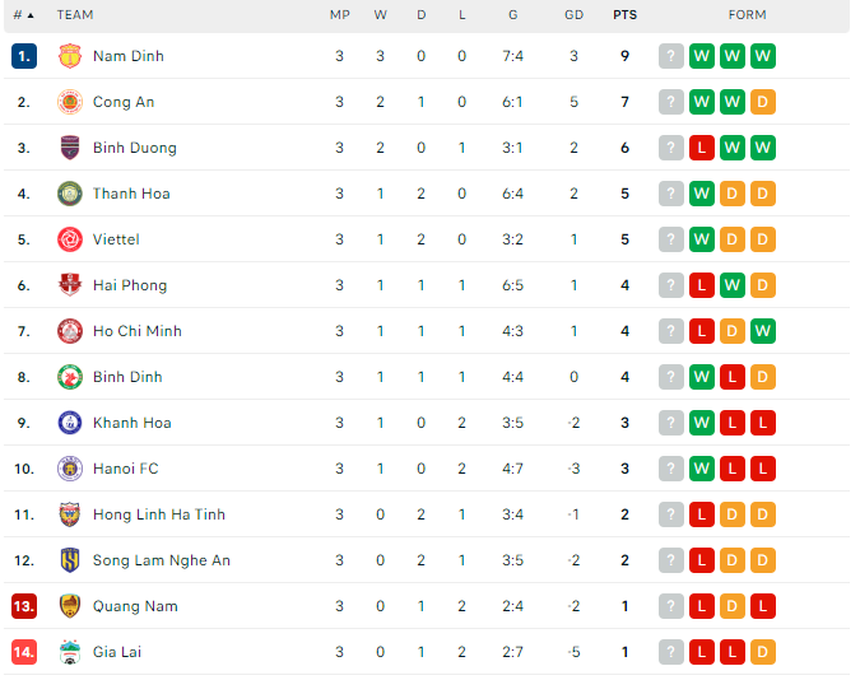
Task: Click Nam Dinh's latest green W form badge
Action: point(763,56)
